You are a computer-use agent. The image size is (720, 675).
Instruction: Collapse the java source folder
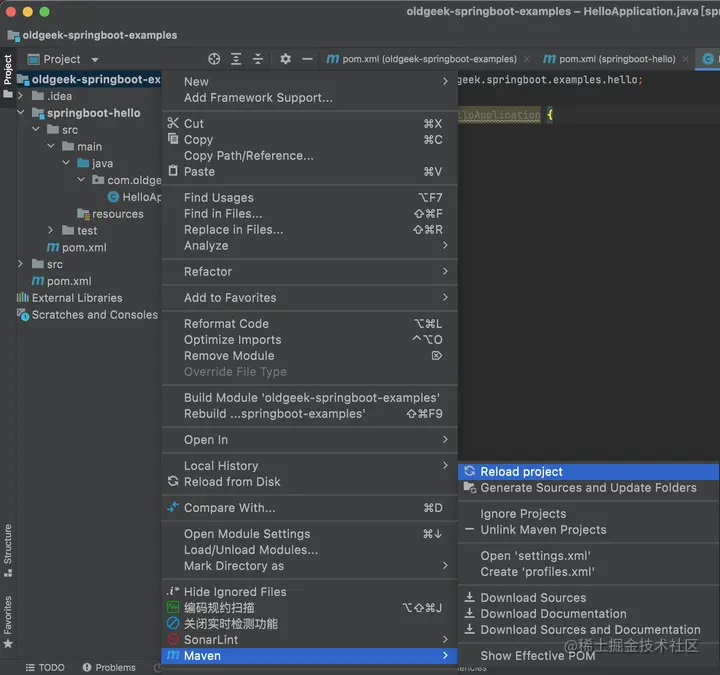66,163
